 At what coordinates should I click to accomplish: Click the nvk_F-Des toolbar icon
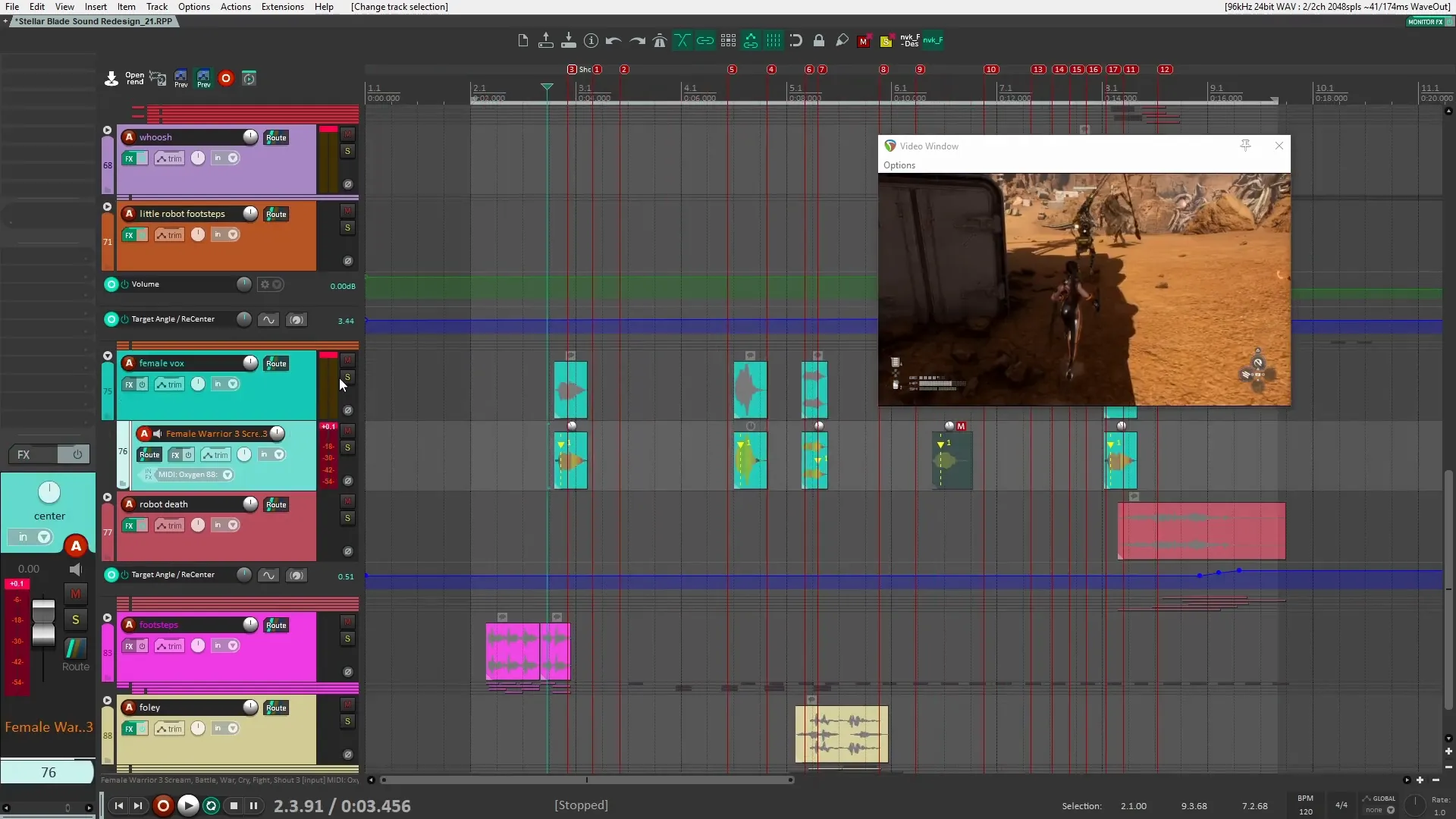(x=910, y=40)
